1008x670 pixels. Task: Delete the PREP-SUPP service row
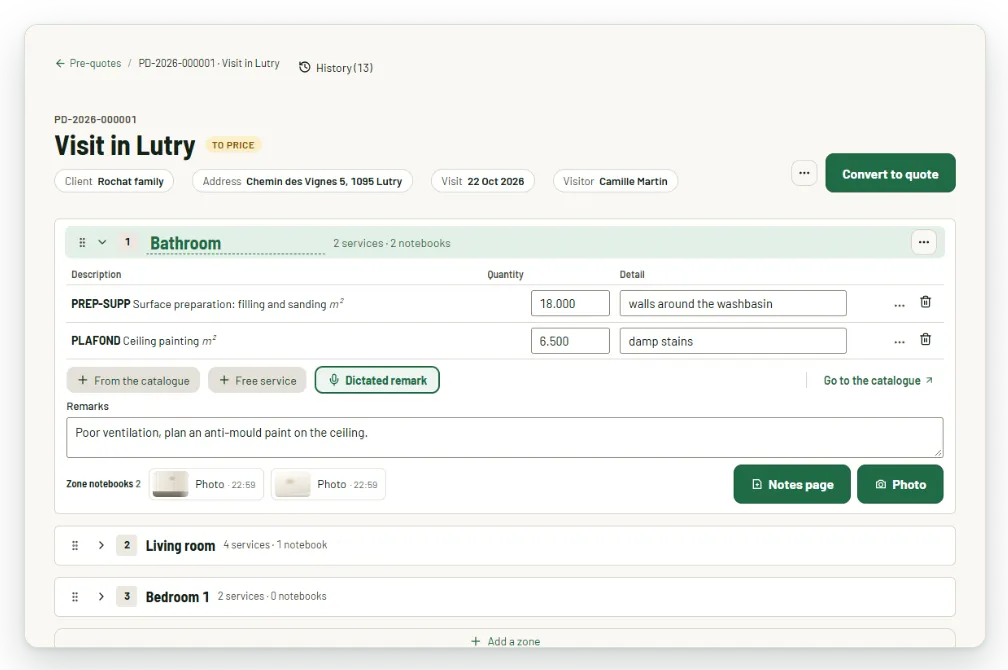click(925, 302)
